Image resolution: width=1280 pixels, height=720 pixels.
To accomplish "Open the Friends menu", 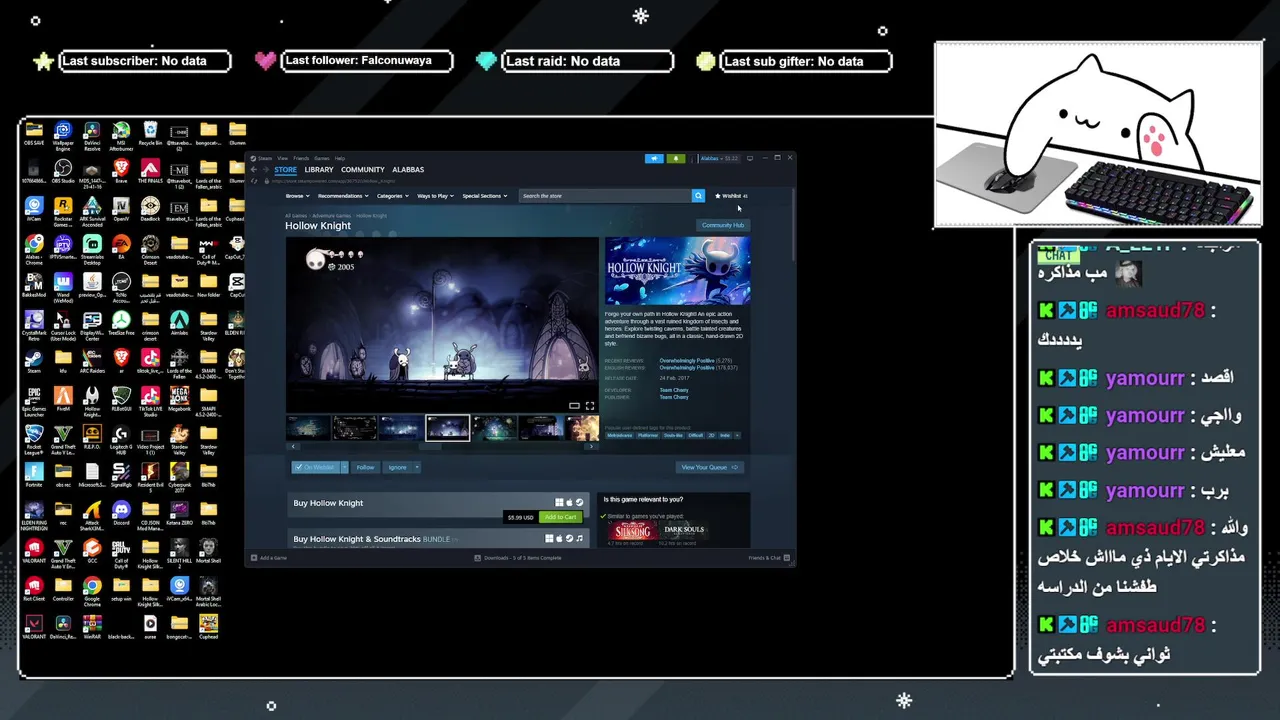I will pyautogui.click(x=301, y=158).
